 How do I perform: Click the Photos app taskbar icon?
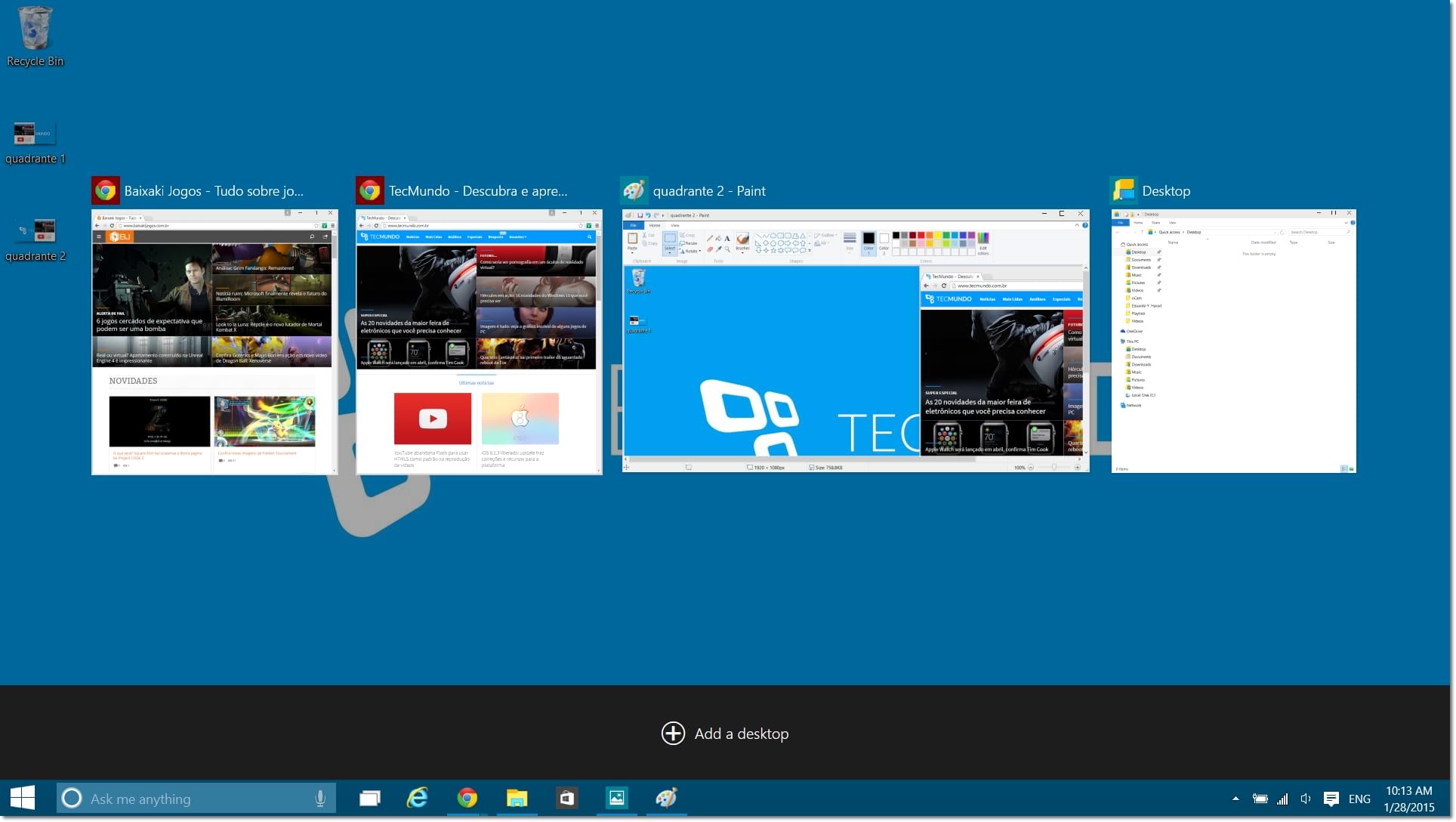pos(616,799)
